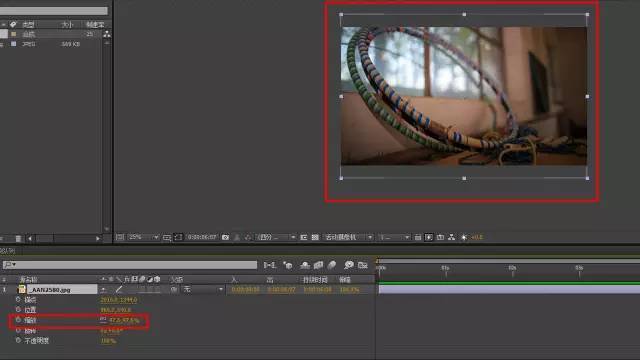The height and width of the screenshot is (360, 640).
Task: Toggle the opacity stopwatch keyframe toggle
Action: click(18, 340)
